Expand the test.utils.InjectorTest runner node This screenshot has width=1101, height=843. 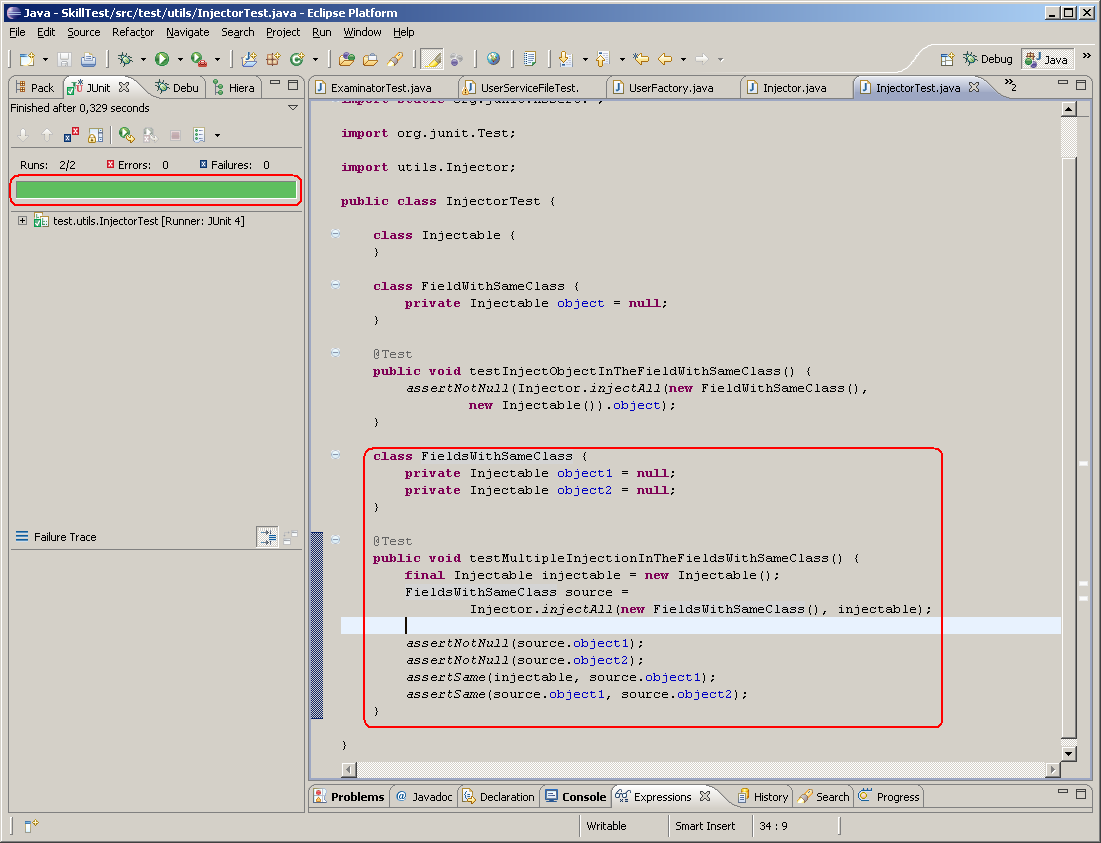(x=23, y=221)
